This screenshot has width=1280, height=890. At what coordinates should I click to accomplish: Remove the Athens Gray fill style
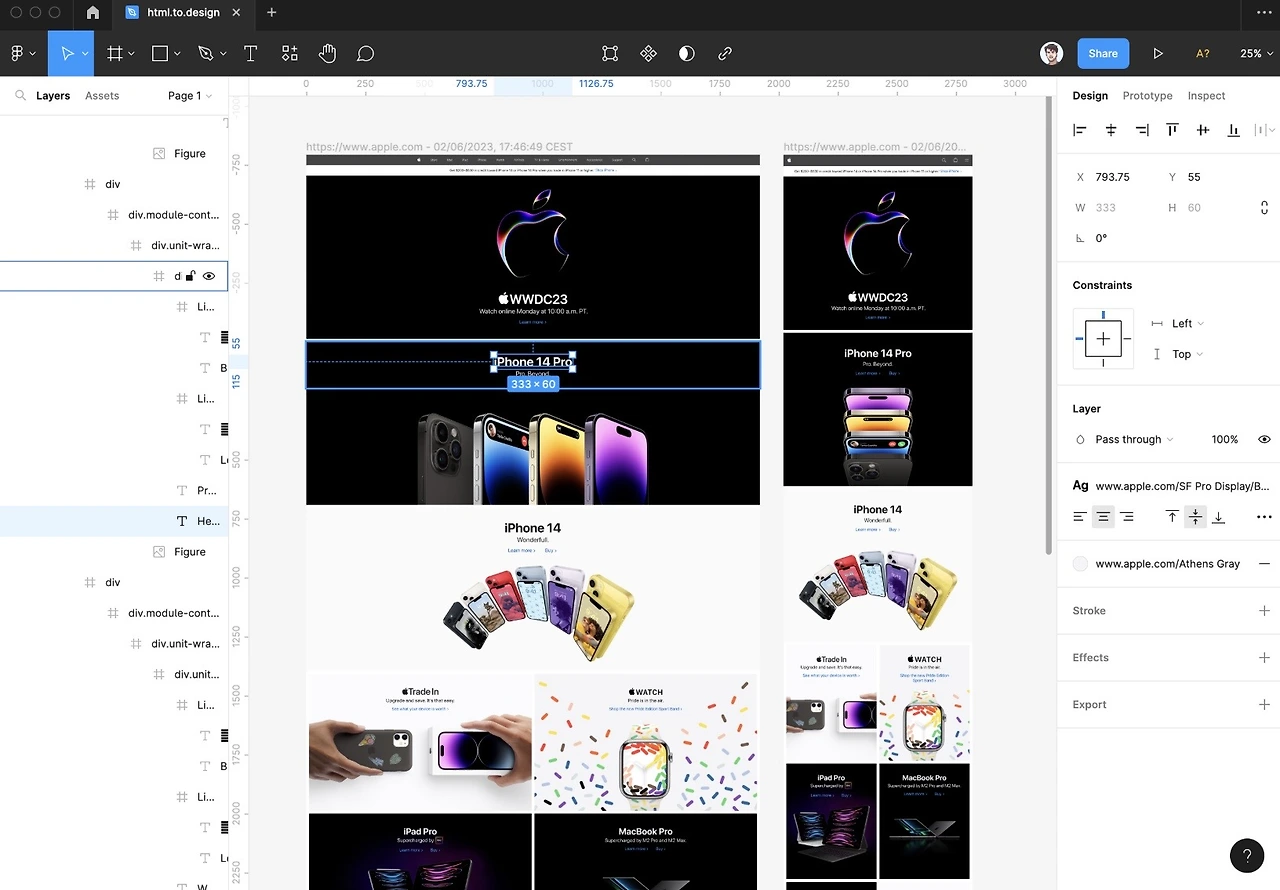click(x=1264, y=564)
